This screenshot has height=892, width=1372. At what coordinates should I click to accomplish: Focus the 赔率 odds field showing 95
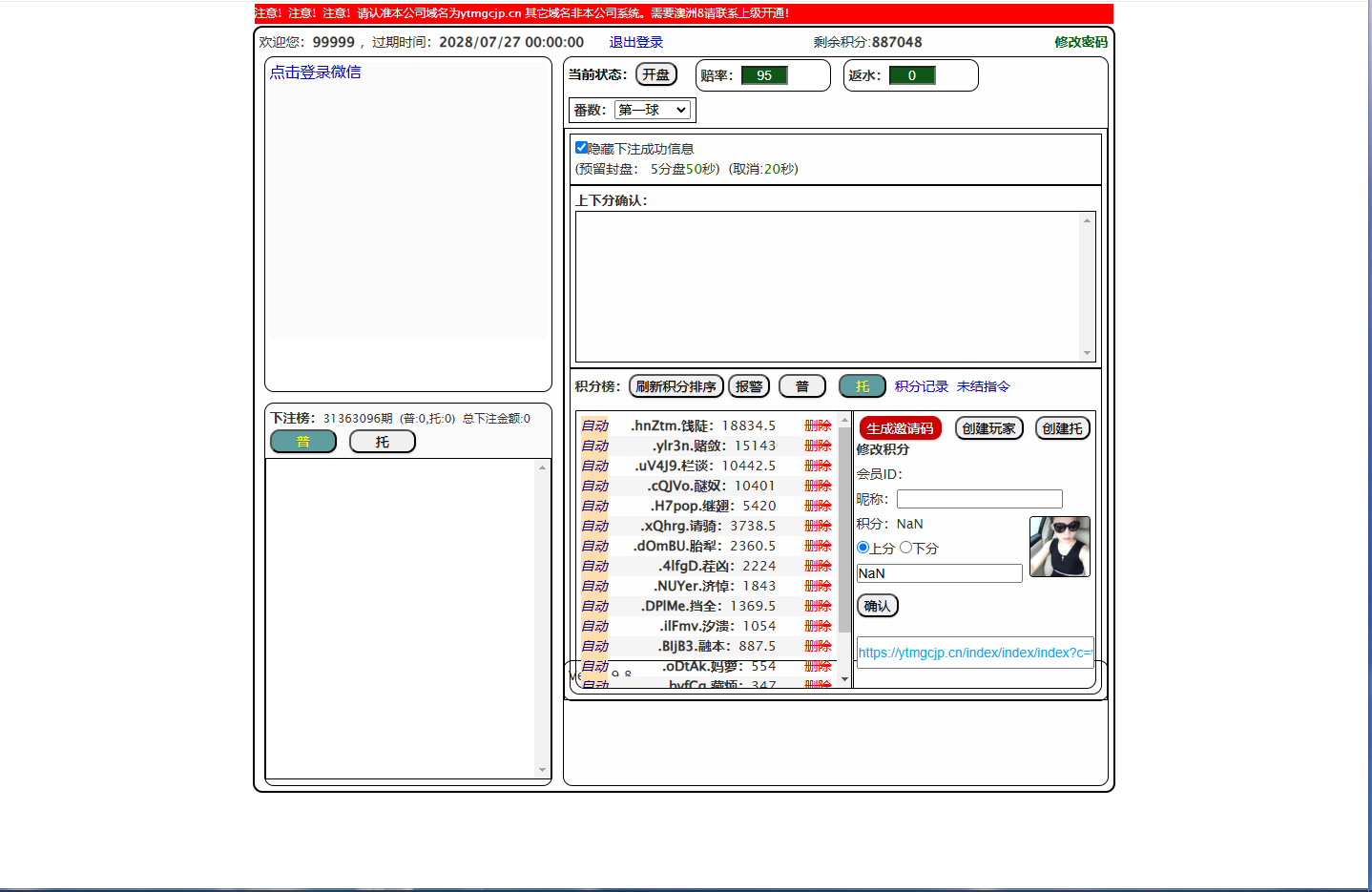[x=764, y=75]
